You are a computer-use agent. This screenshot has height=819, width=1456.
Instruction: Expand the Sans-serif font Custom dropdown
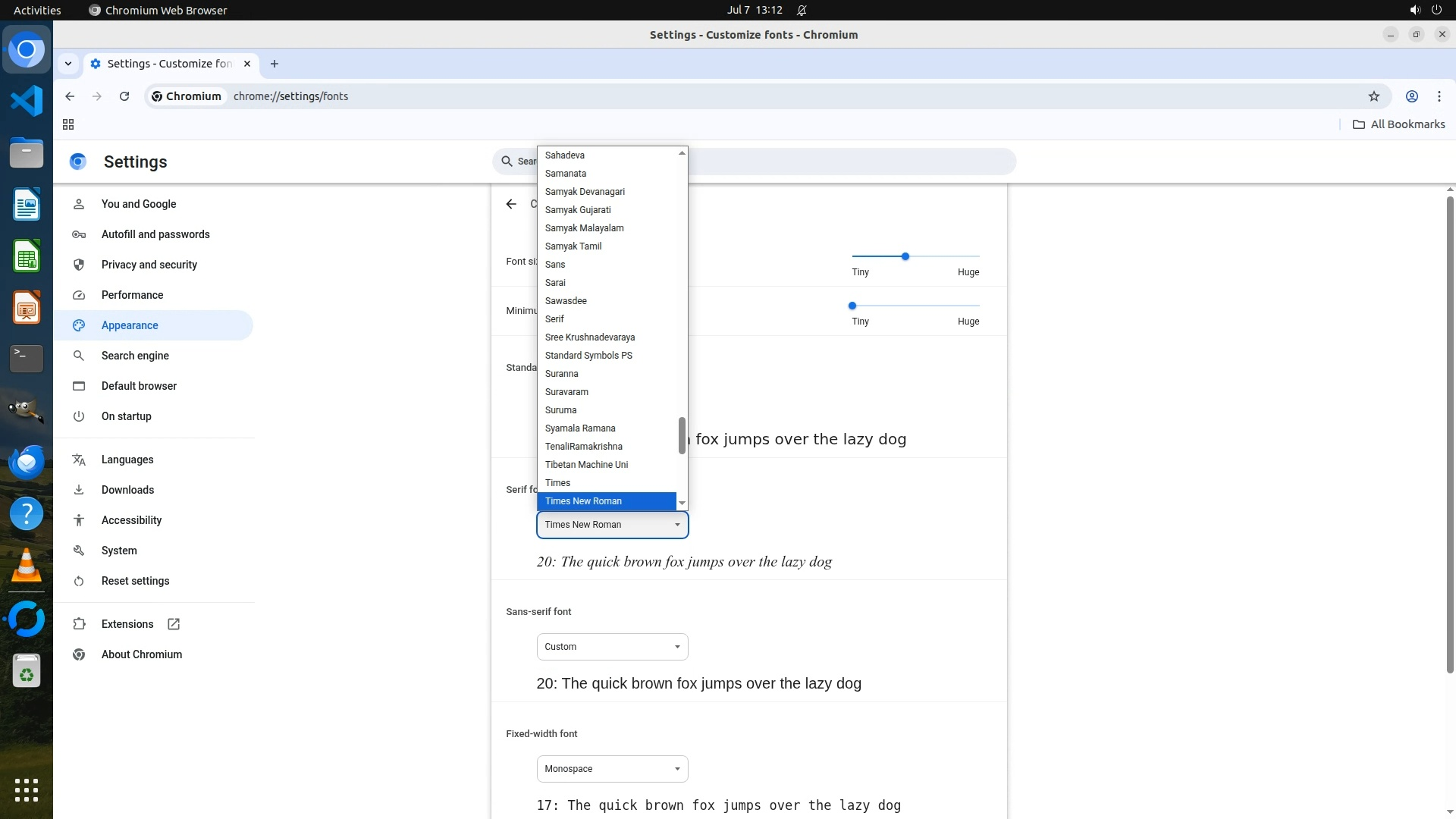point(612,647)
